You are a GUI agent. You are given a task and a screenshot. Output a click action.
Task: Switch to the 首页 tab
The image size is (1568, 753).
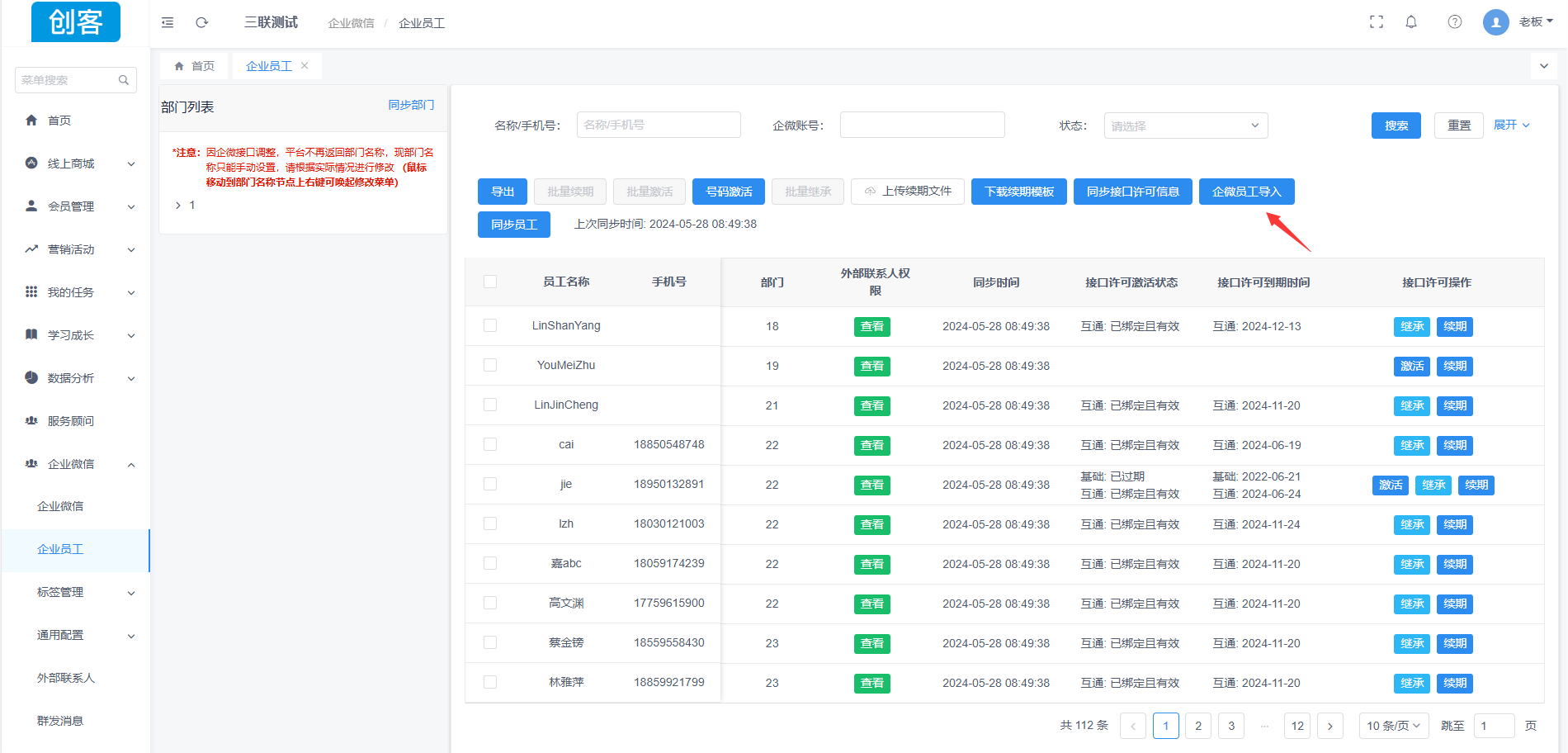195,66
